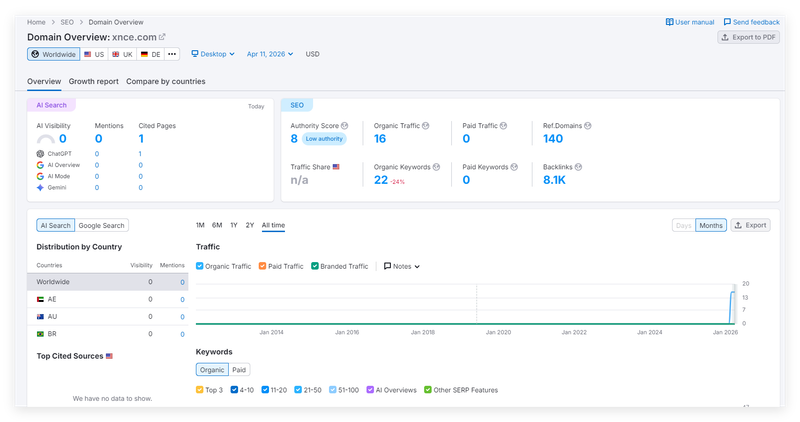Click the AI Visibility gauge icon
The height and width of the screenshot is (422, 800).
coord(45,139)
